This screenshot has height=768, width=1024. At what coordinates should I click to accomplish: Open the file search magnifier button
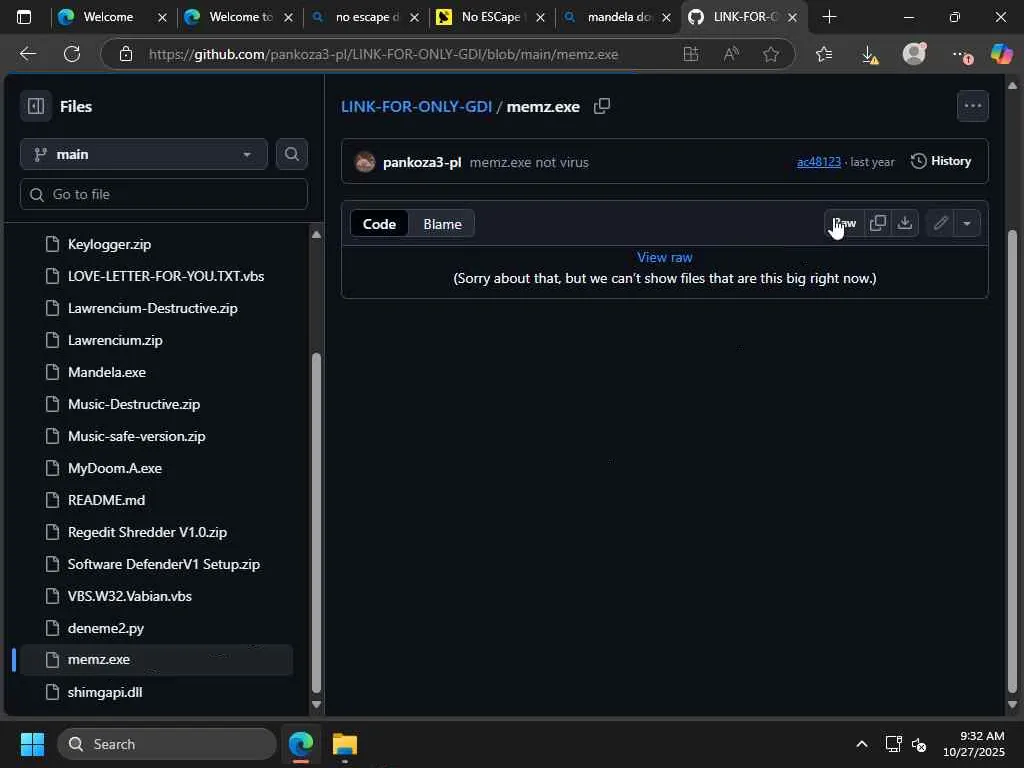[291, 154]
